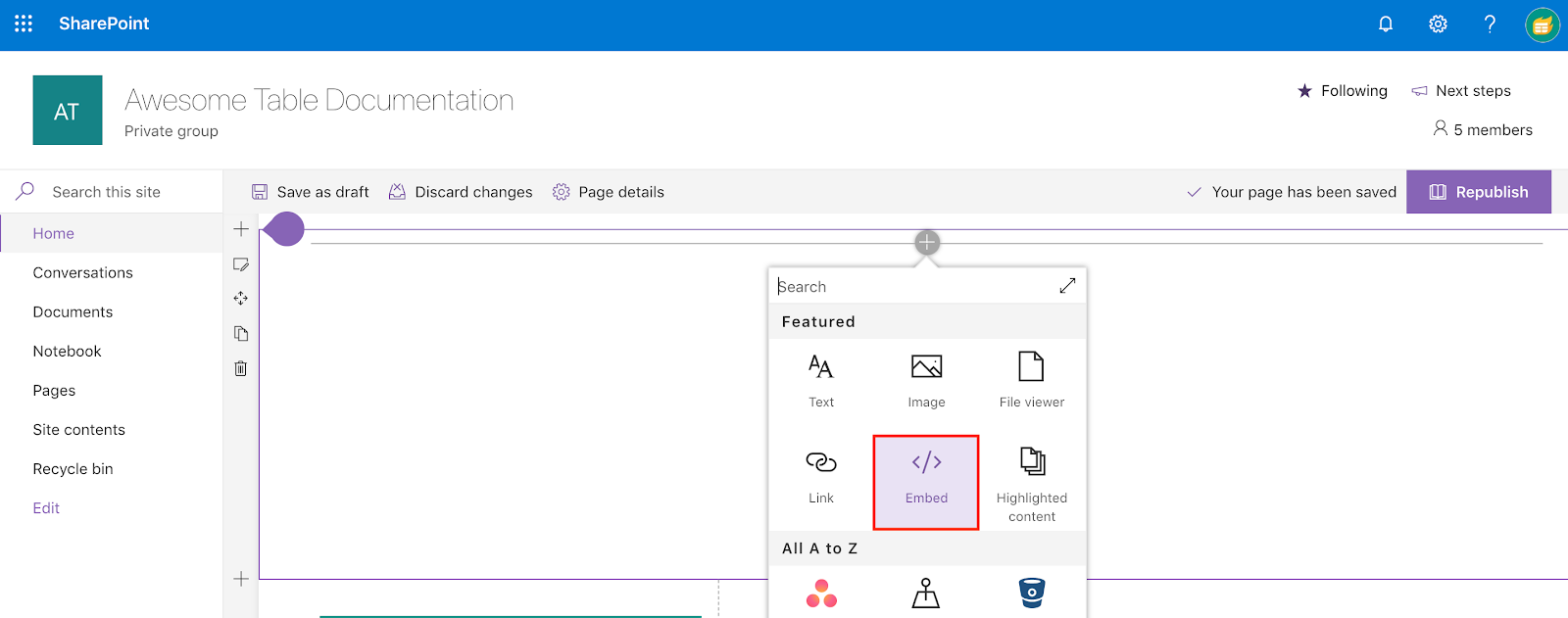Click the edit section icon
The image size is (1568, 618).
[241, 264]
